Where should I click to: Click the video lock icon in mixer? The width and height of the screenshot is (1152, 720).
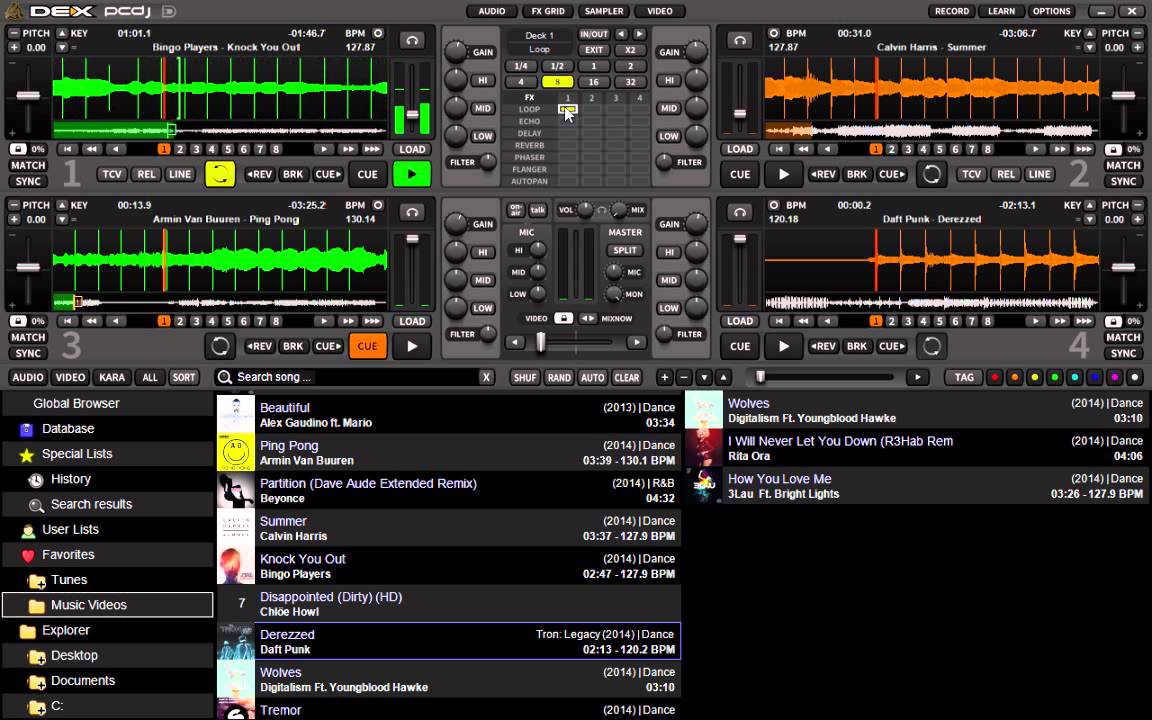pyautogui.click(x=564, y=318)
